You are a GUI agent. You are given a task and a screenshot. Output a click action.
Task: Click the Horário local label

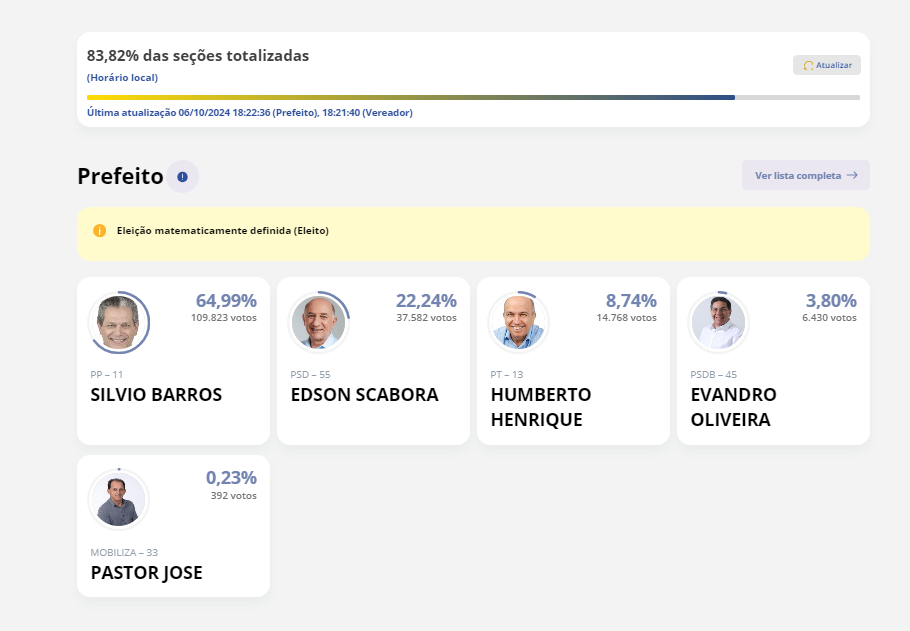click(122, 77)
